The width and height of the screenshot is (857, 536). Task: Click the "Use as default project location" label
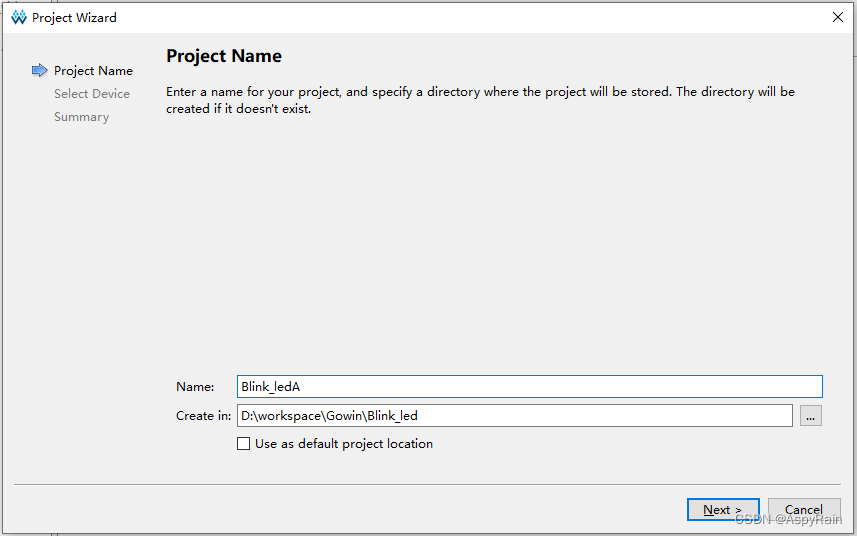pos(344,444)
